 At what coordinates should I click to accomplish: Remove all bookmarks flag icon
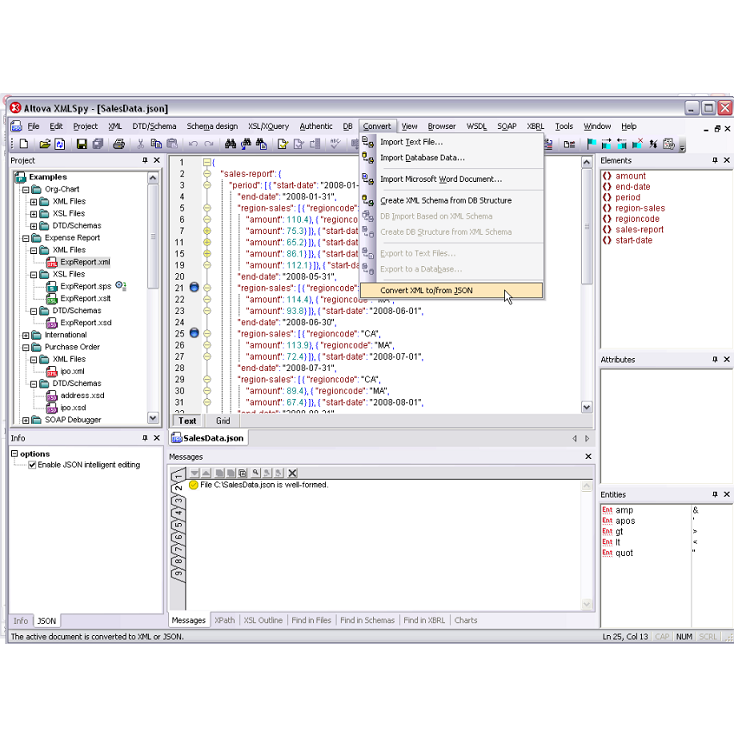pos(637,144)
